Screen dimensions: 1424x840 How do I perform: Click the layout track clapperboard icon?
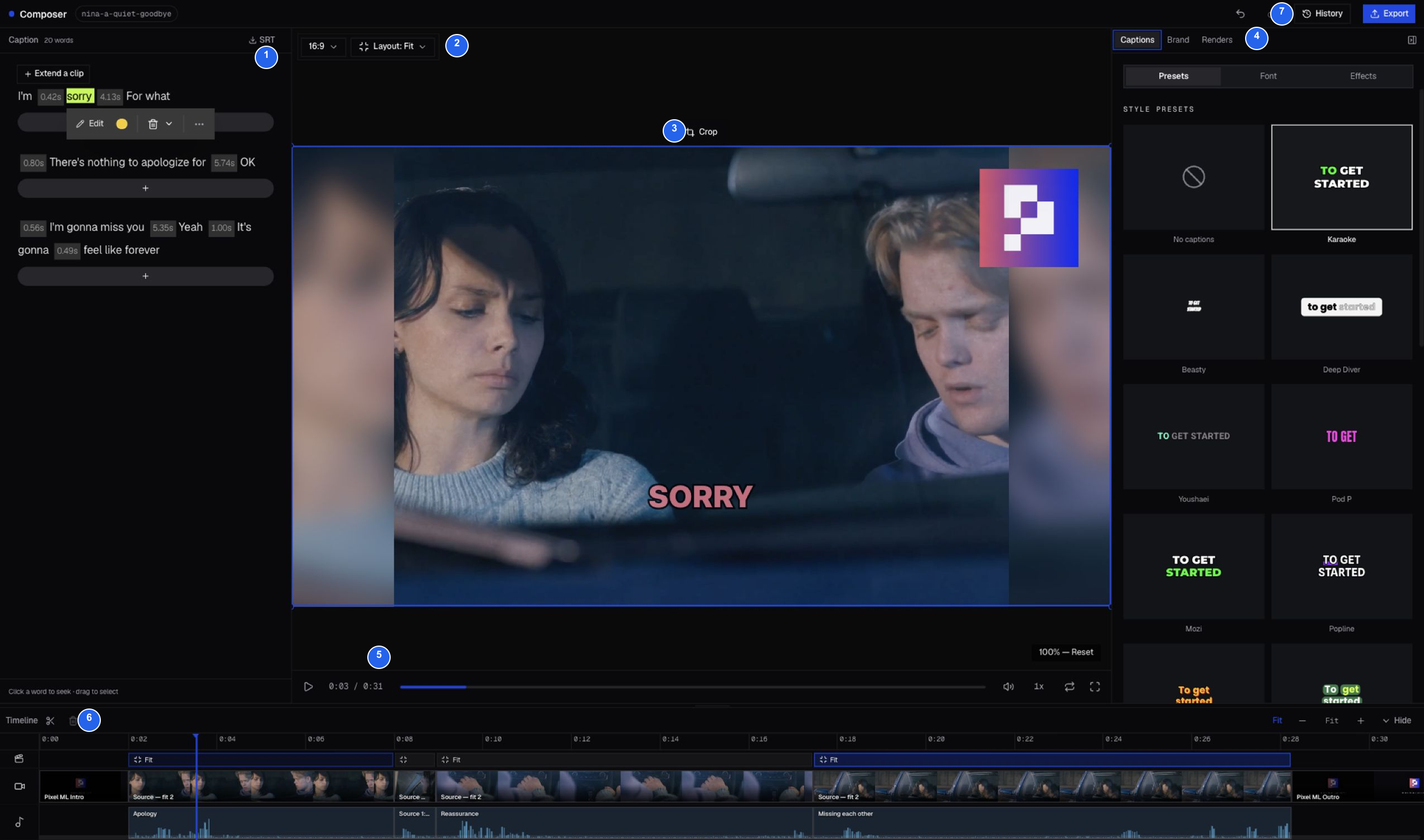point(20,759)
